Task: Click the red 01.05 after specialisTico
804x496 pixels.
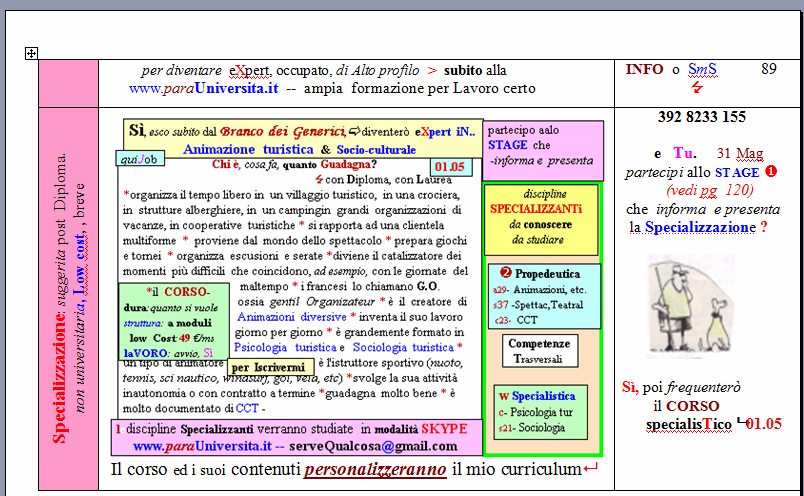Action: click(764, 424)
